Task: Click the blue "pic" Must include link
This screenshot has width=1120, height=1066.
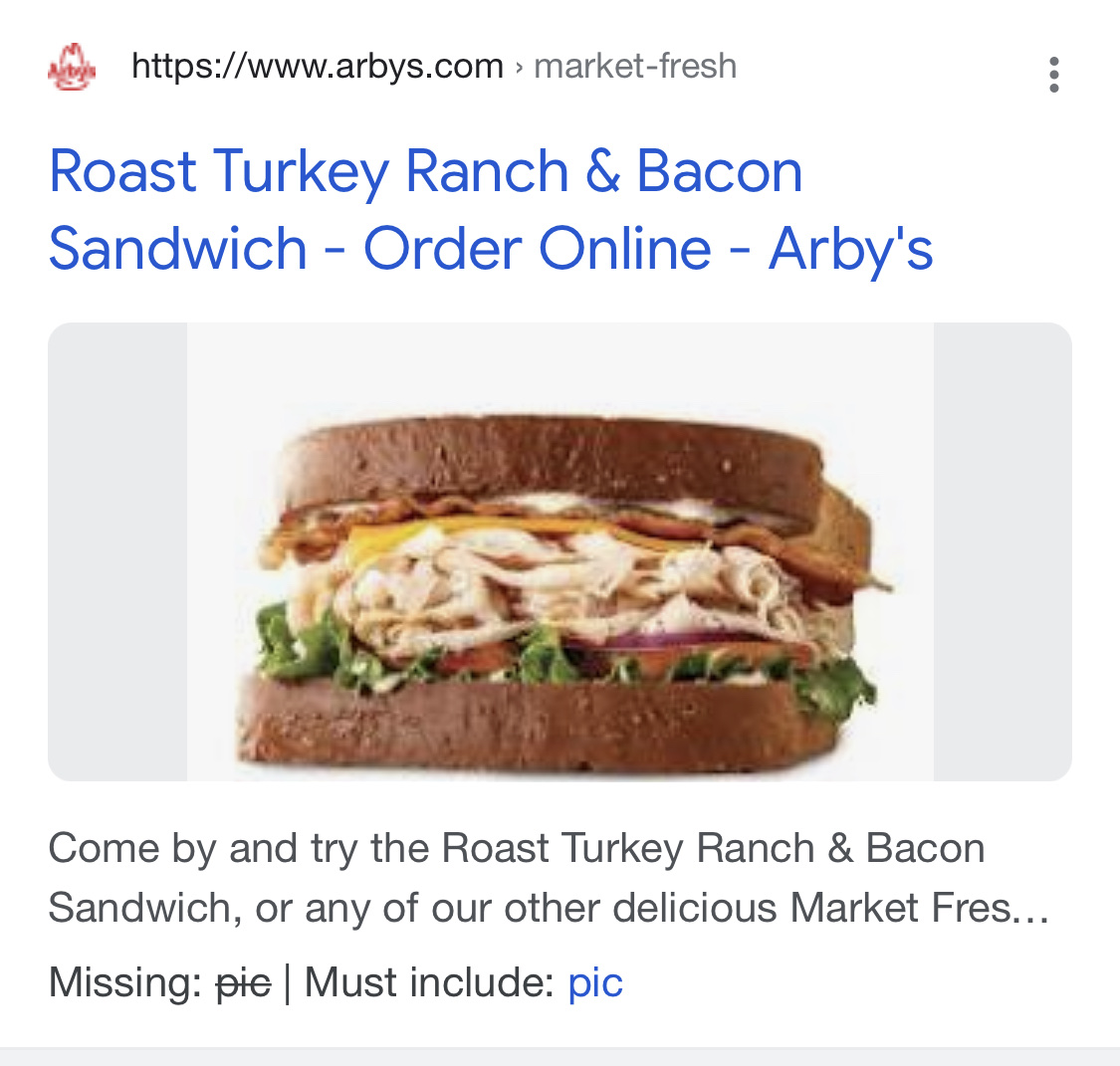Action: [x=595, y=982]
